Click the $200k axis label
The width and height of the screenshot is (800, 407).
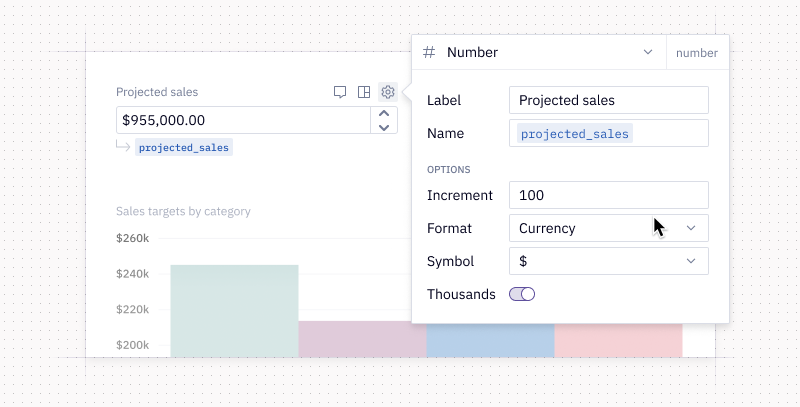[133, 345]
